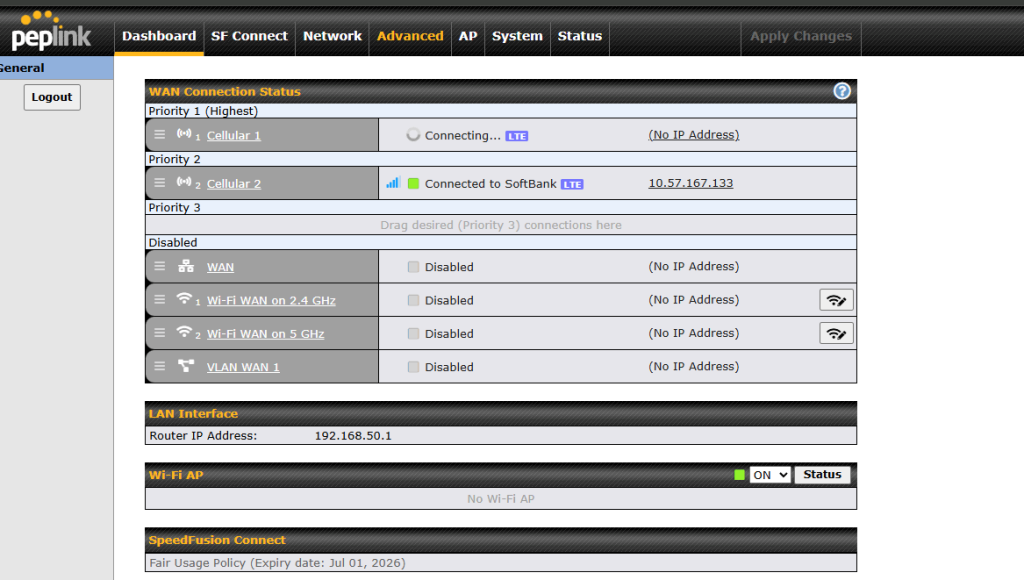The width and height of the screenshot is (1024, 580).
Task: Click the Wi-Fi WAN 2.4 GHz disabled box
Action: click(x=413, y=300)
